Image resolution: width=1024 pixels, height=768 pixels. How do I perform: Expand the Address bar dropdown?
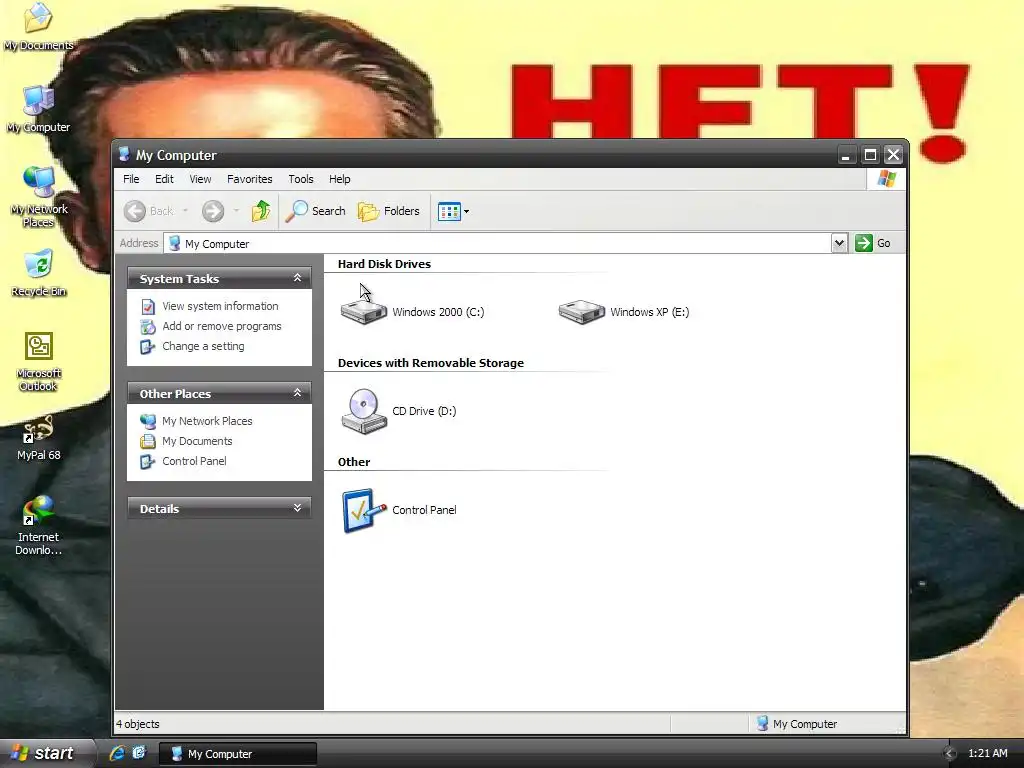pyautogui.click(x=839, y=244)
